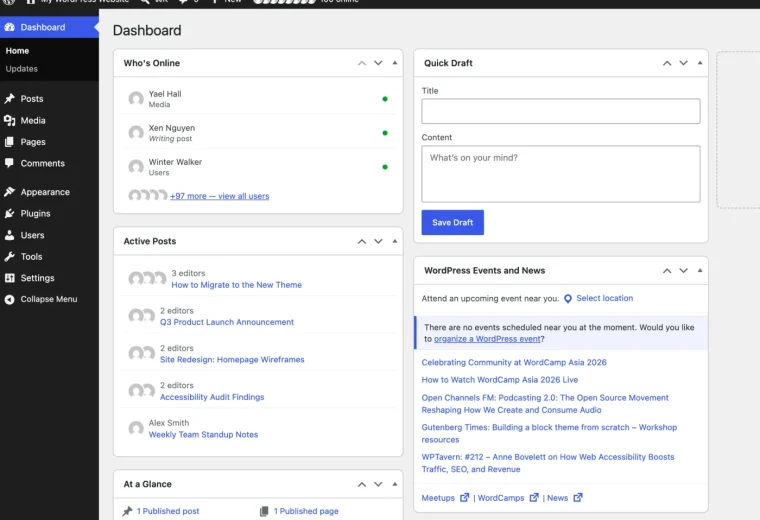Click the Posts pushpin icon
This screenshot has height=520, width=760.
pyautogui.click(x=9, y=99)
